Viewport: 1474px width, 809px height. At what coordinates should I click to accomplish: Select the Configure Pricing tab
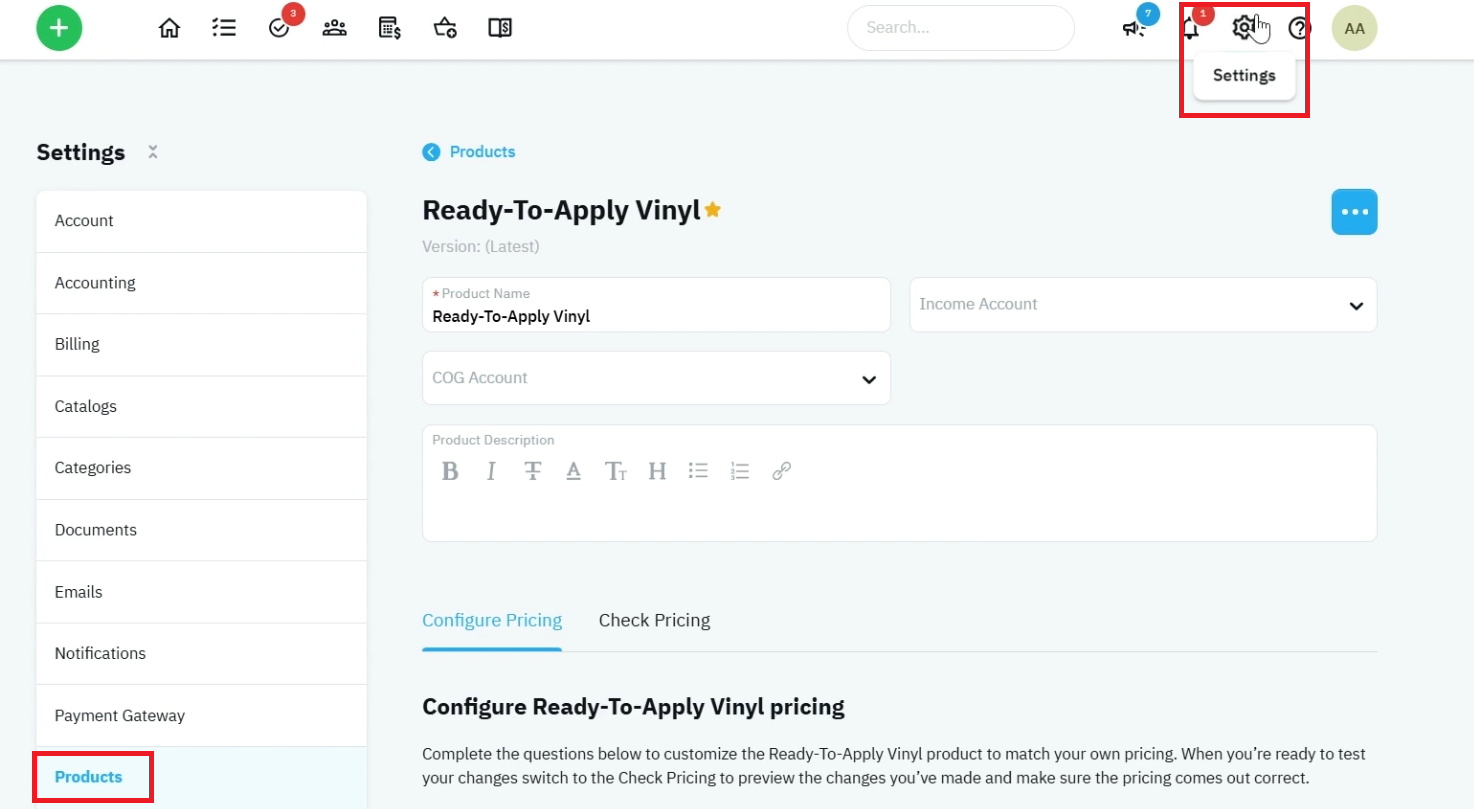[492, 620]
